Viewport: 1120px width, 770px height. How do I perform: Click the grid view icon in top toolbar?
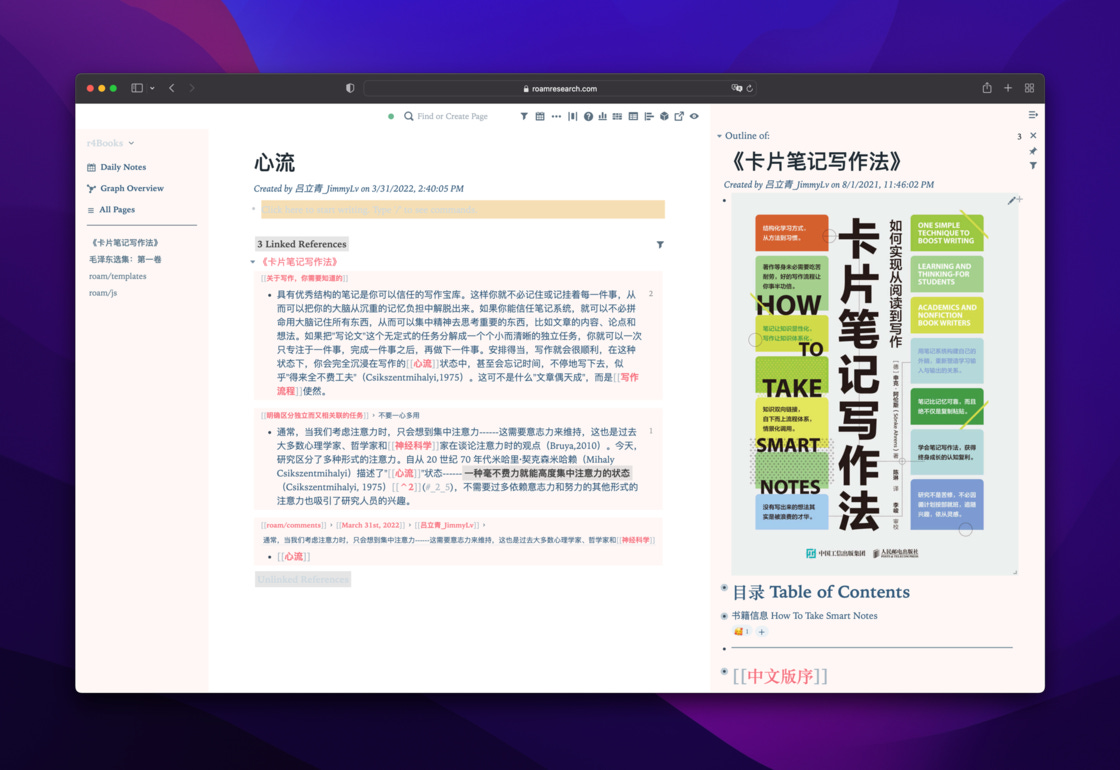(x=617, y=116)
